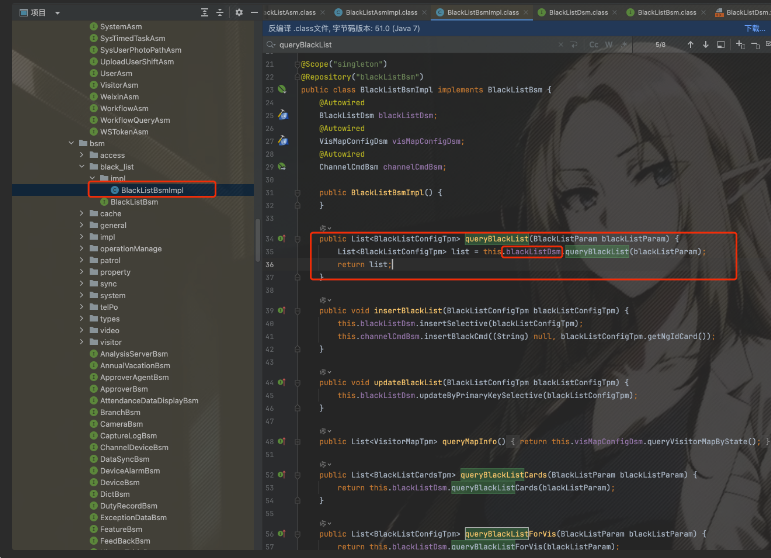The image size is (771, 558).
Task: Click the 下载... download sources link
Action: coord(755,29)
